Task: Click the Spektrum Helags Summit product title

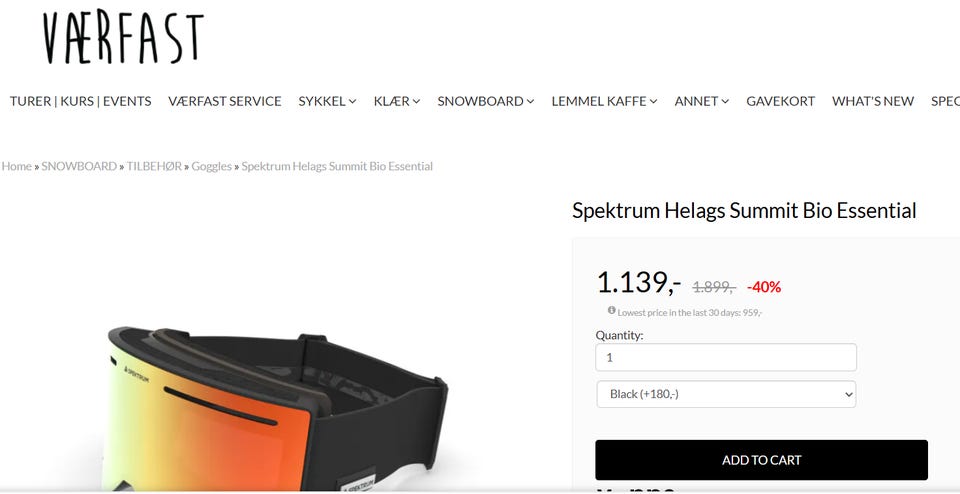Action: pyautogui.click(x=744, y=211)
